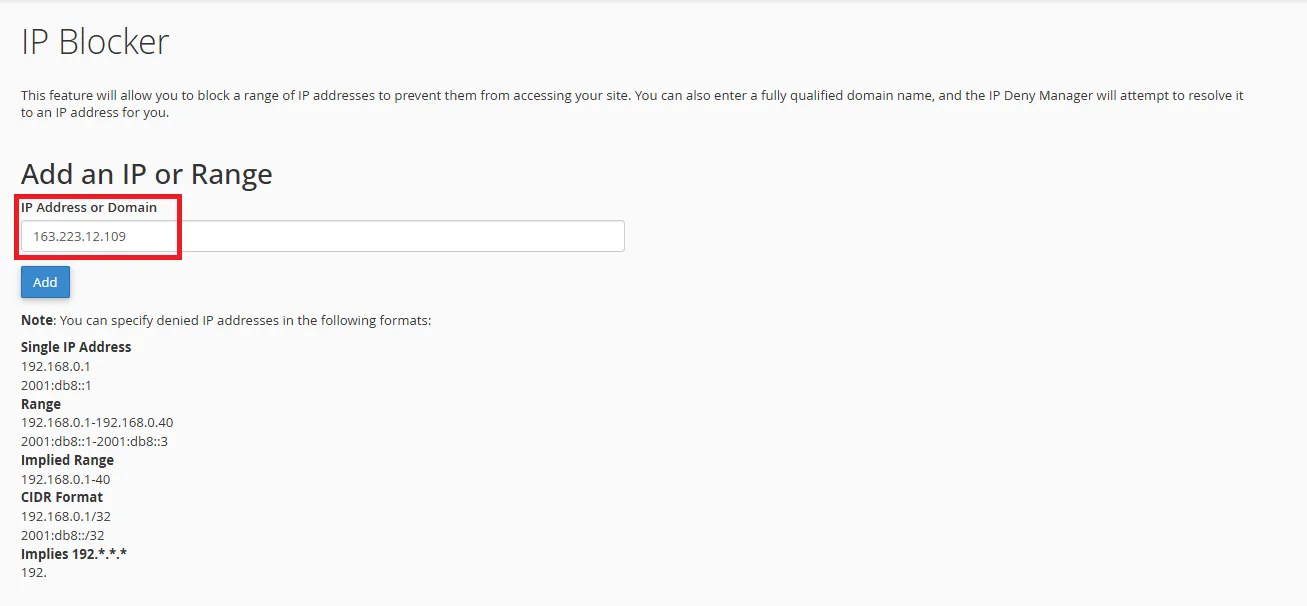Click the 192.168.0.1-40 implied range example
The image size is (1307, 606).
click(x=66, y=479)
